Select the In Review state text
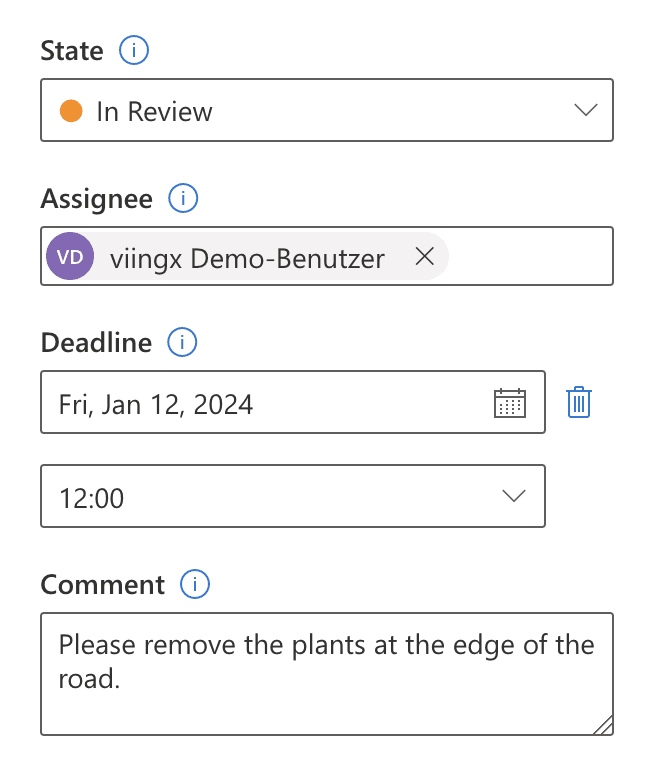This screenshot has width=654, height=776. (x=154, y=111)
